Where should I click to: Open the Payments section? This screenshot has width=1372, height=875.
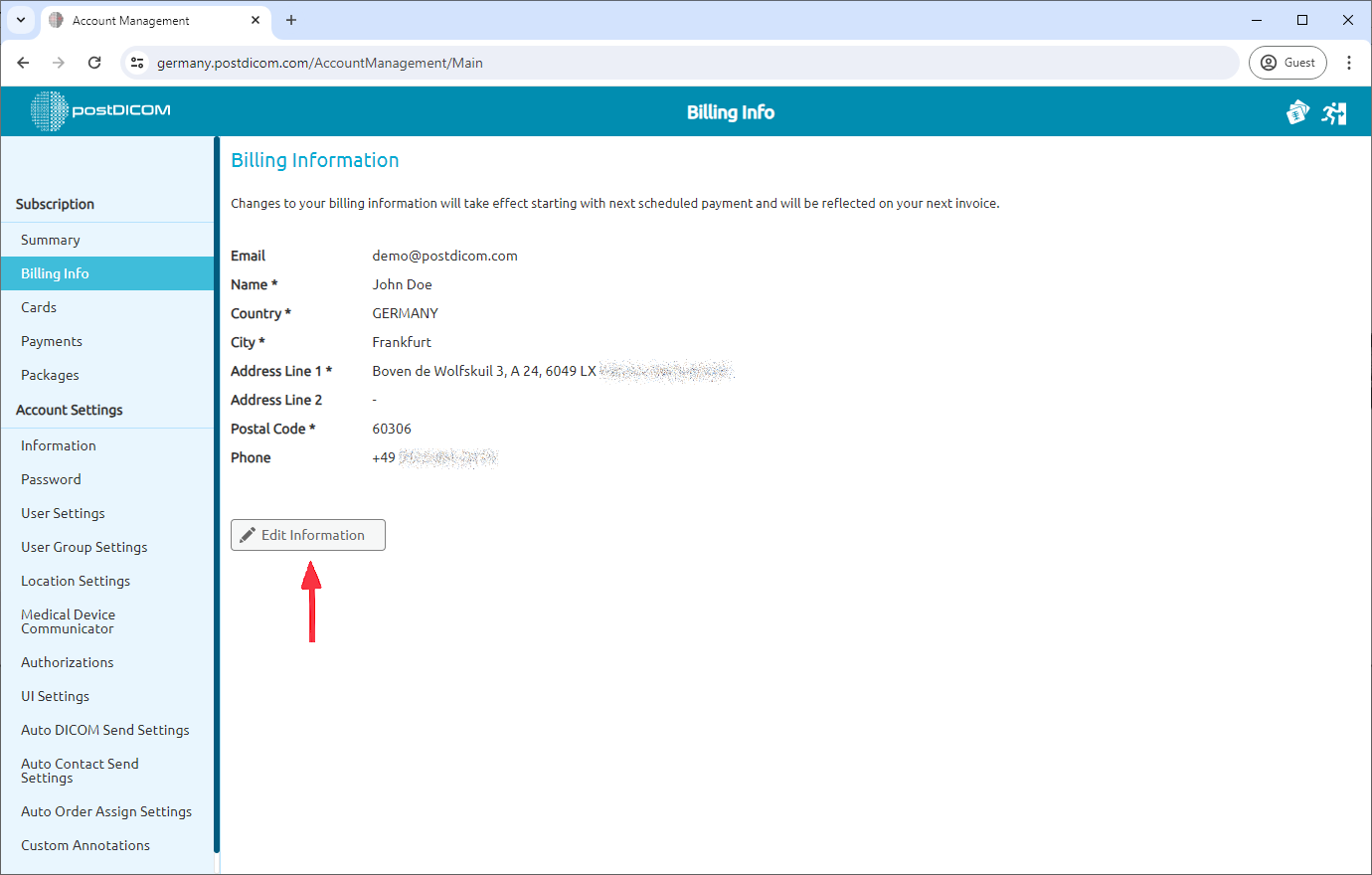[52, 340]
